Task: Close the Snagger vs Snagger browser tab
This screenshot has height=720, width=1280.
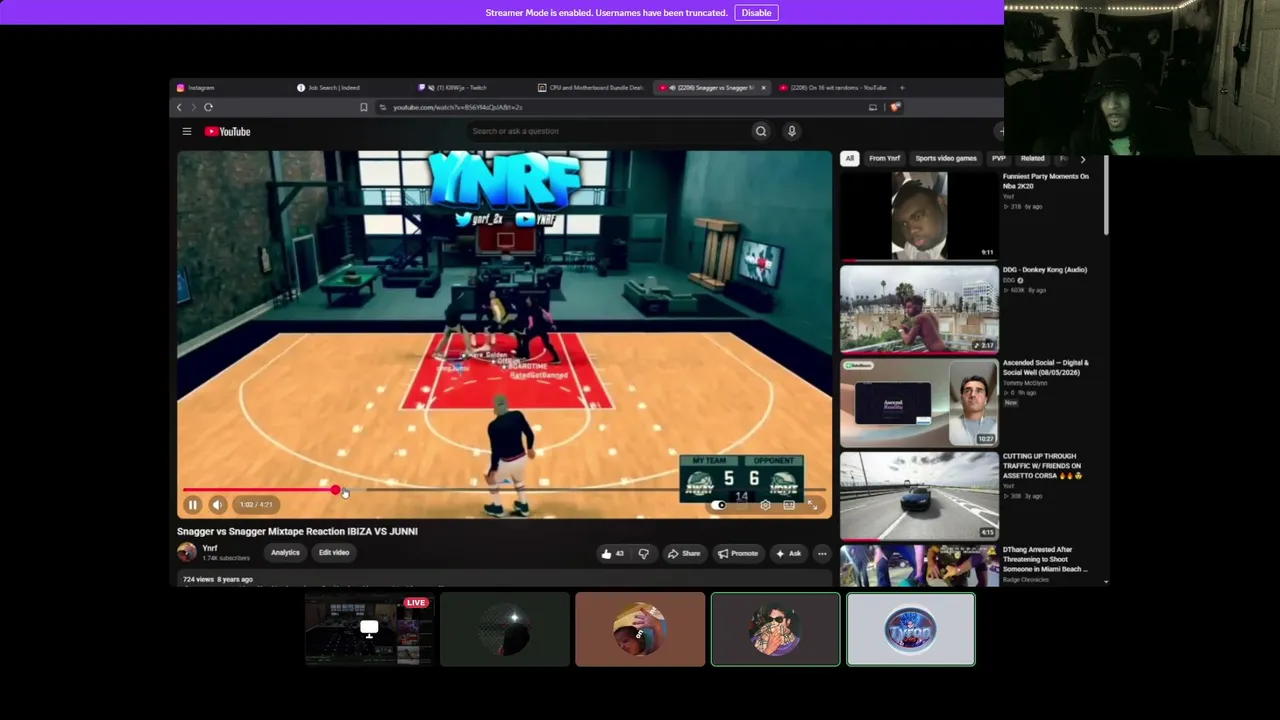Action: coord(763,88)
